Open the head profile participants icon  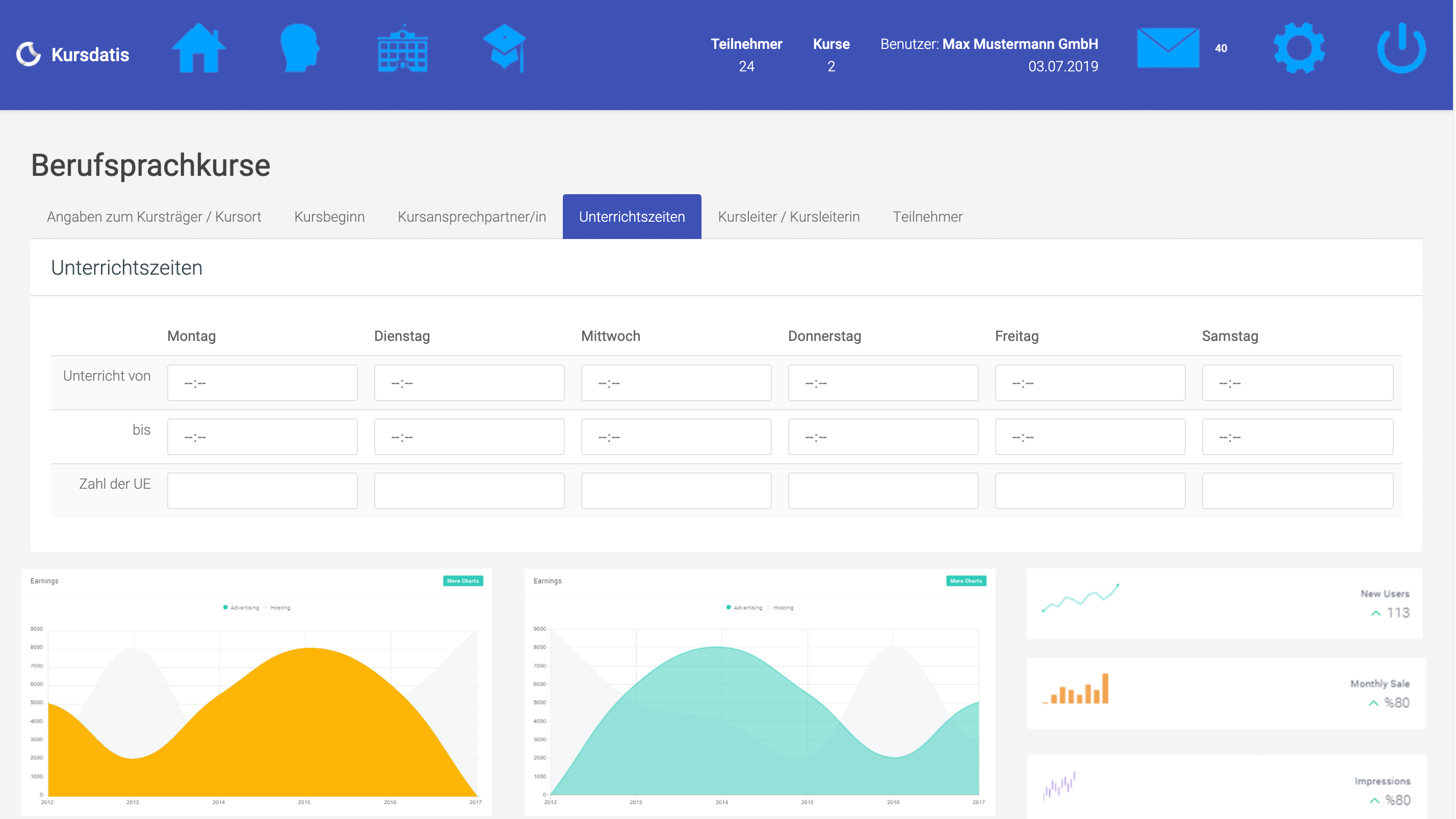click(300, 47)
